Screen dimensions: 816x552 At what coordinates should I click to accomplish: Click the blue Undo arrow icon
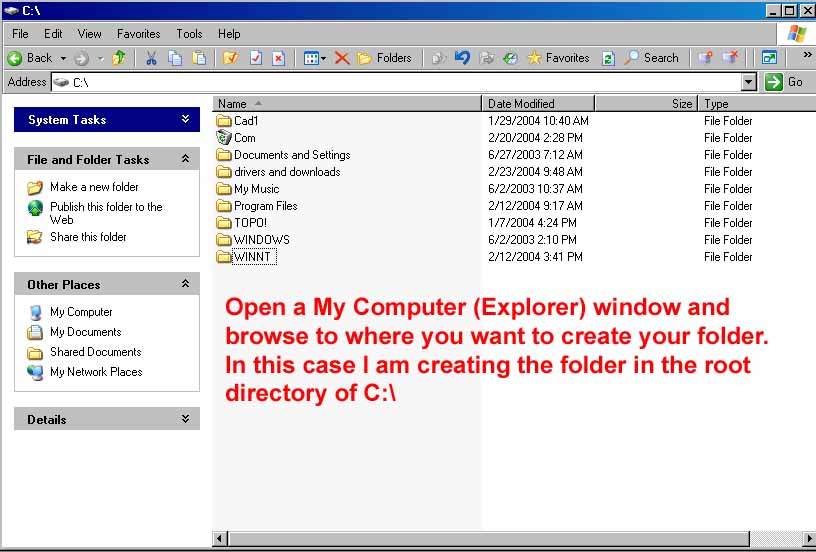462,58
